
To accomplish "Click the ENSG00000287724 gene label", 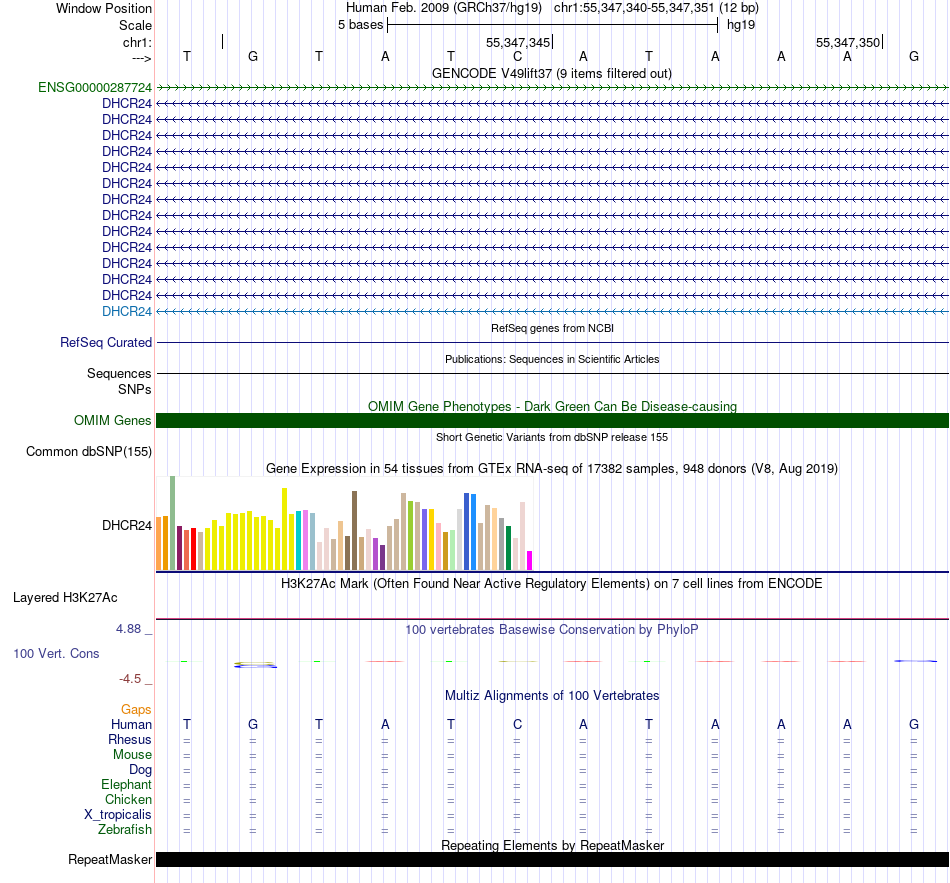I will (x=95, y=88).
